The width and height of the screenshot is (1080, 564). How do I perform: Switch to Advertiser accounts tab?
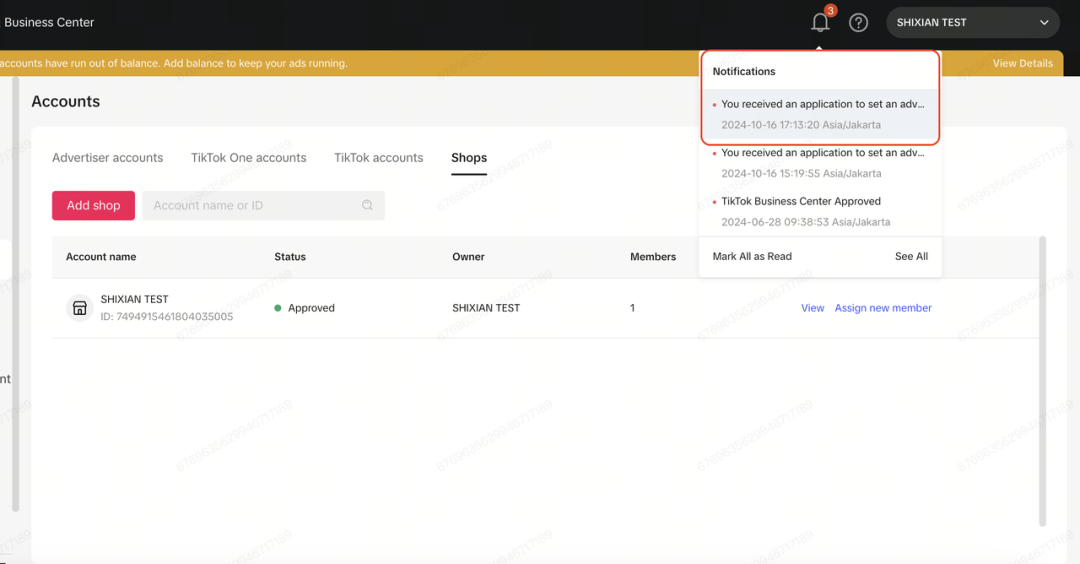tap(107, 158)
